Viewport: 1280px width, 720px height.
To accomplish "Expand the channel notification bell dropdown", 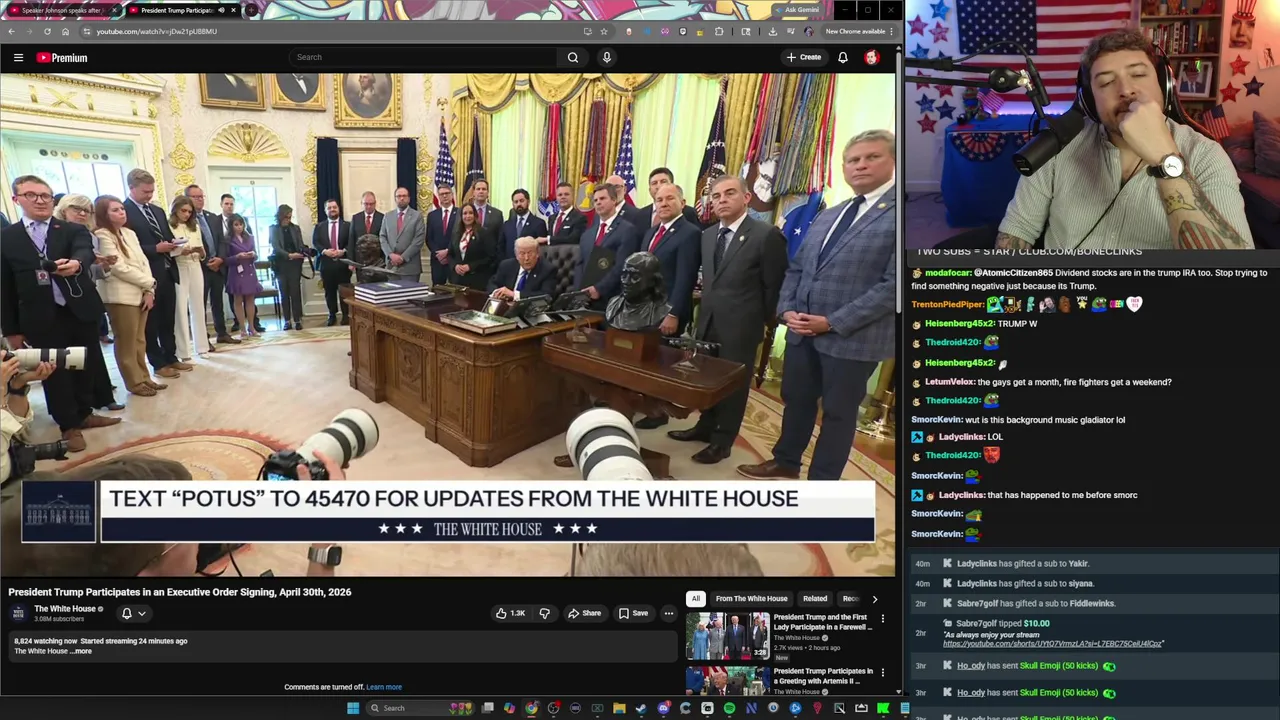I will 134,613.
